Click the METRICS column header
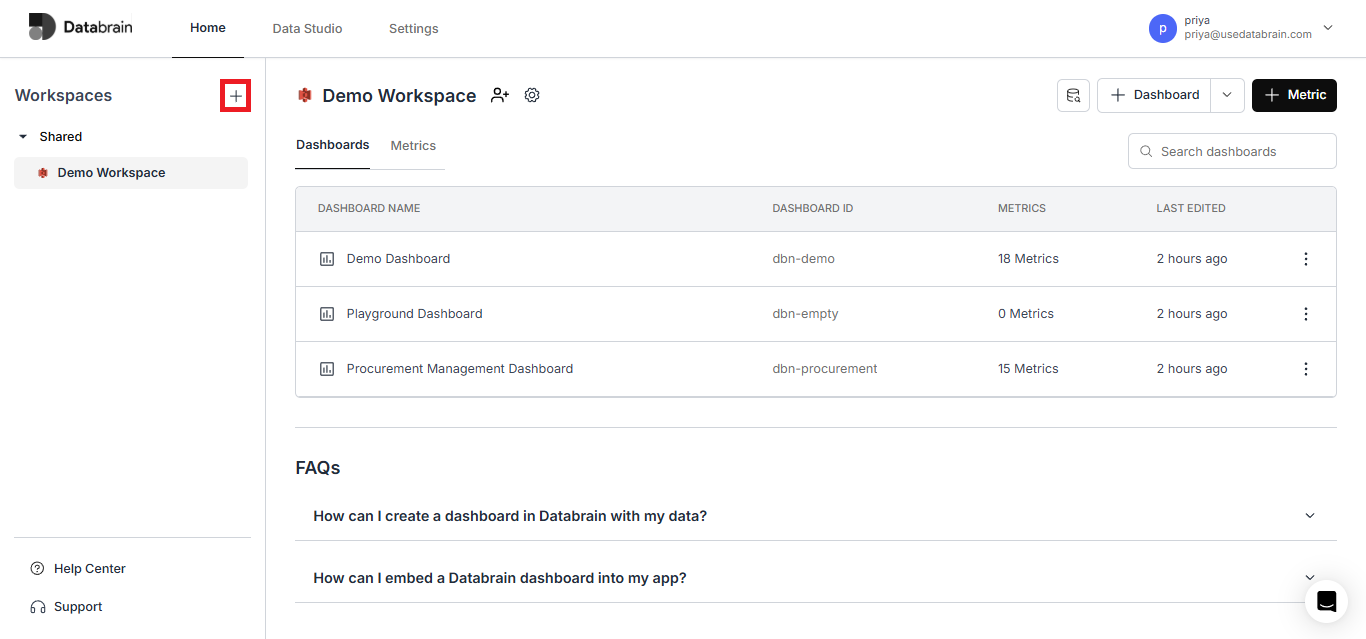1366x639 pixels. click(x=1022, y=209)
